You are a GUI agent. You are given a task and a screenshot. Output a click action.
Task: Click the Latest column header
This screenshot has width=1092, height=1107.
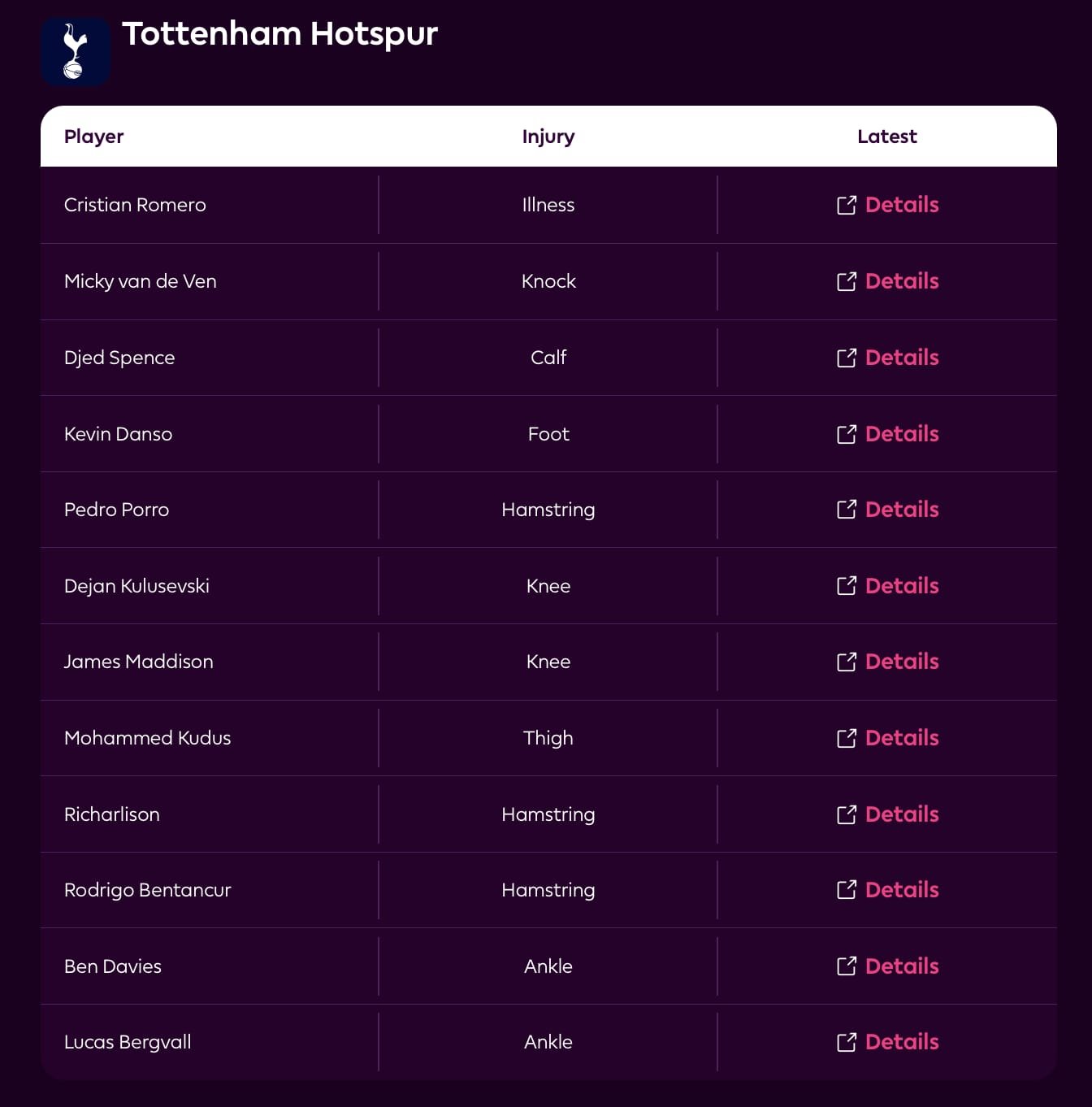pyautogui.click(x=886, y=137)
